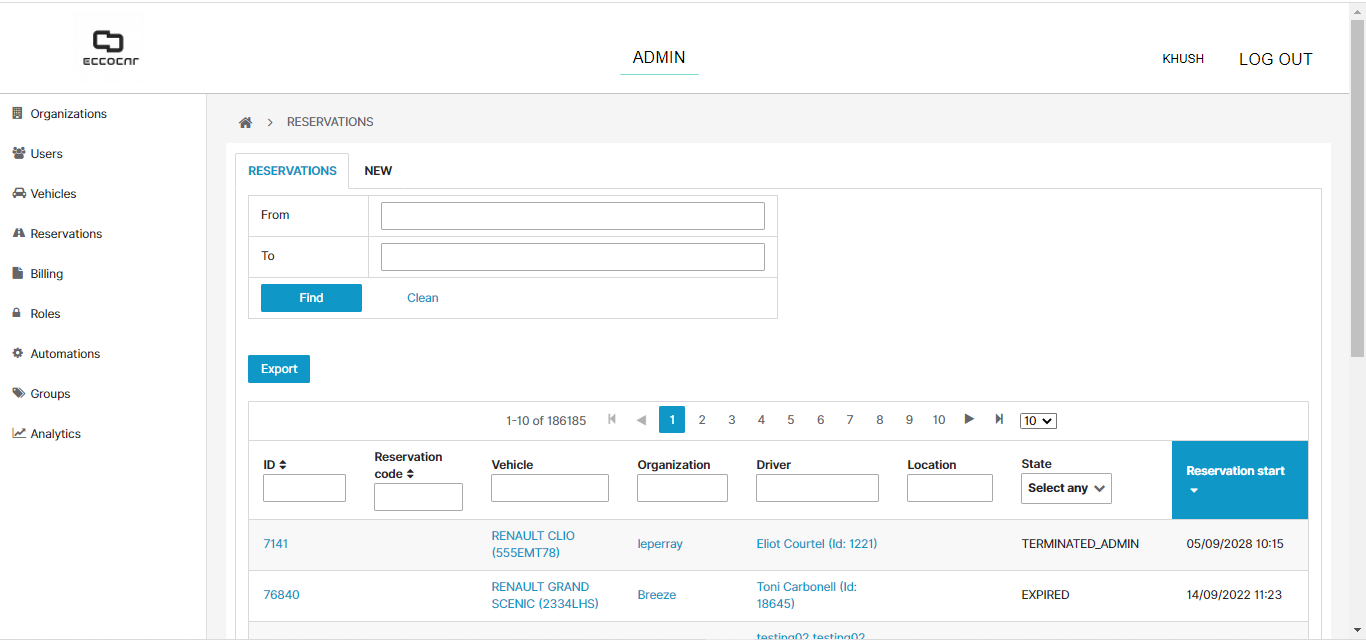Screen dimensions: 1366x640
Task: Open Automations gear item
Action: pyautogui.click(x=65, y=354)
